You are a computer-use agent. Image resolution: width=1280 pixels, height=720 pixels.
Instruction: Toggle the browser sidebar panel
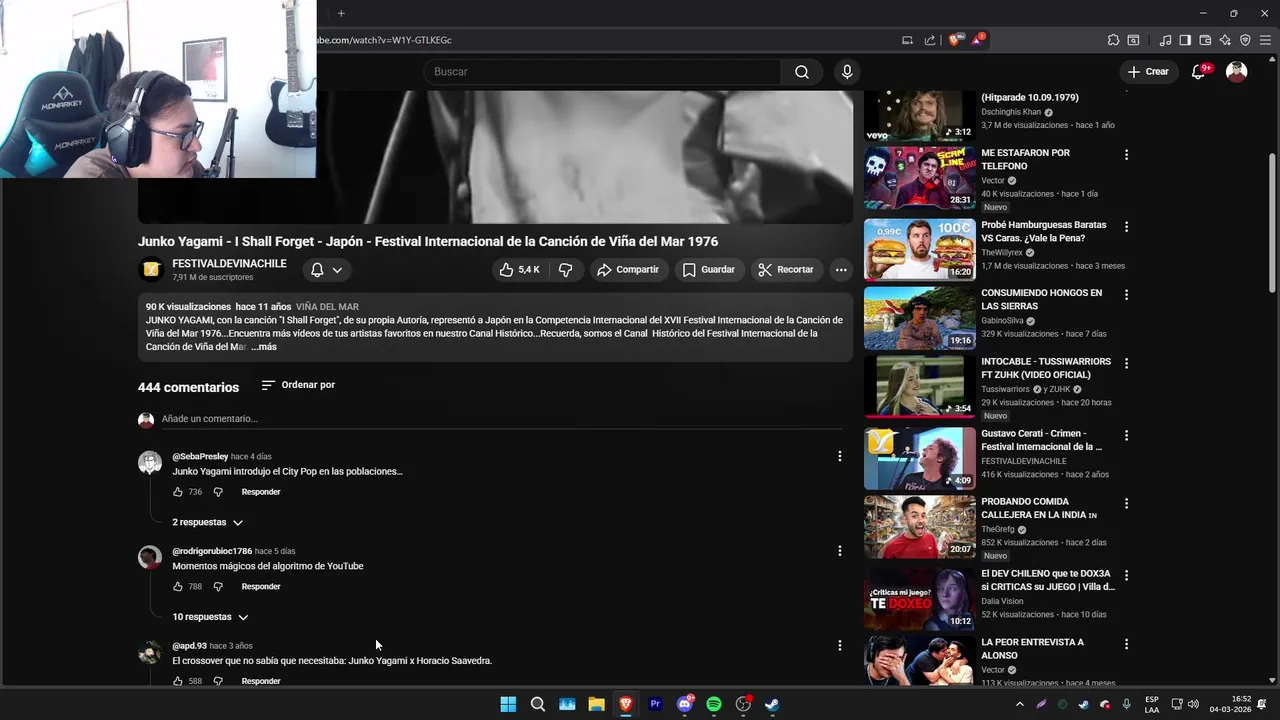[x=1185, y=40]
